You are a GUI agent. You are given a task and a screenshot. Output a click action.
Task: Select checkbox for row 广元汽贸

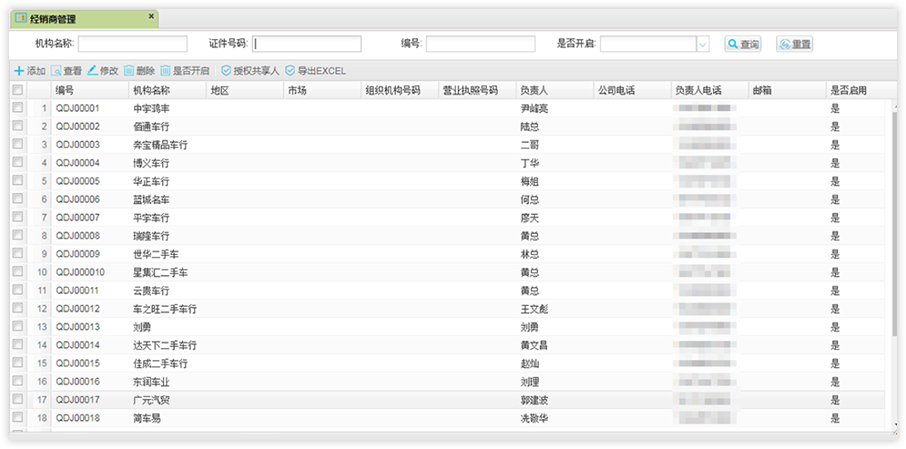(17, 400)
